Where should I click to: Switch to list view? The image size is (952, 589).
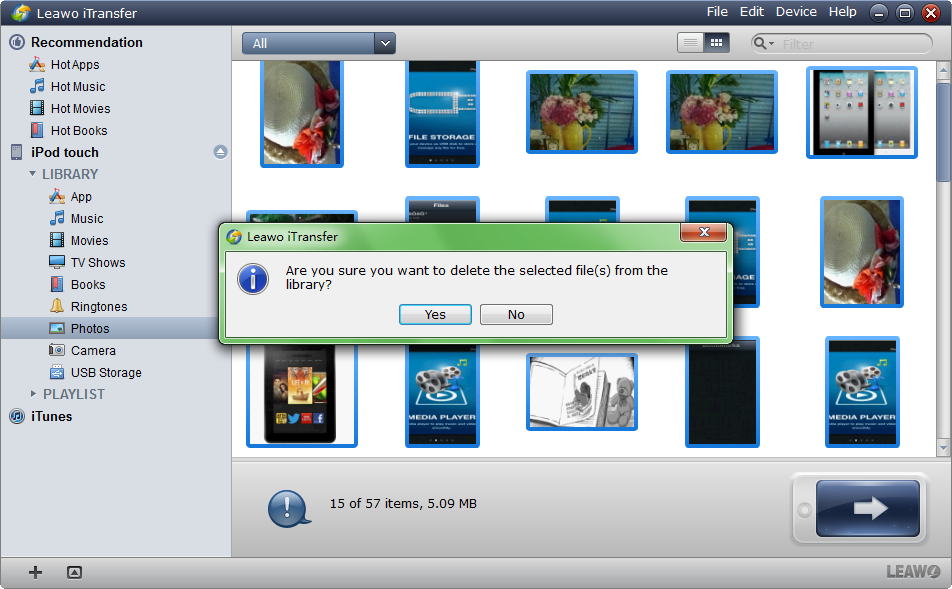(x=690, y=43)
